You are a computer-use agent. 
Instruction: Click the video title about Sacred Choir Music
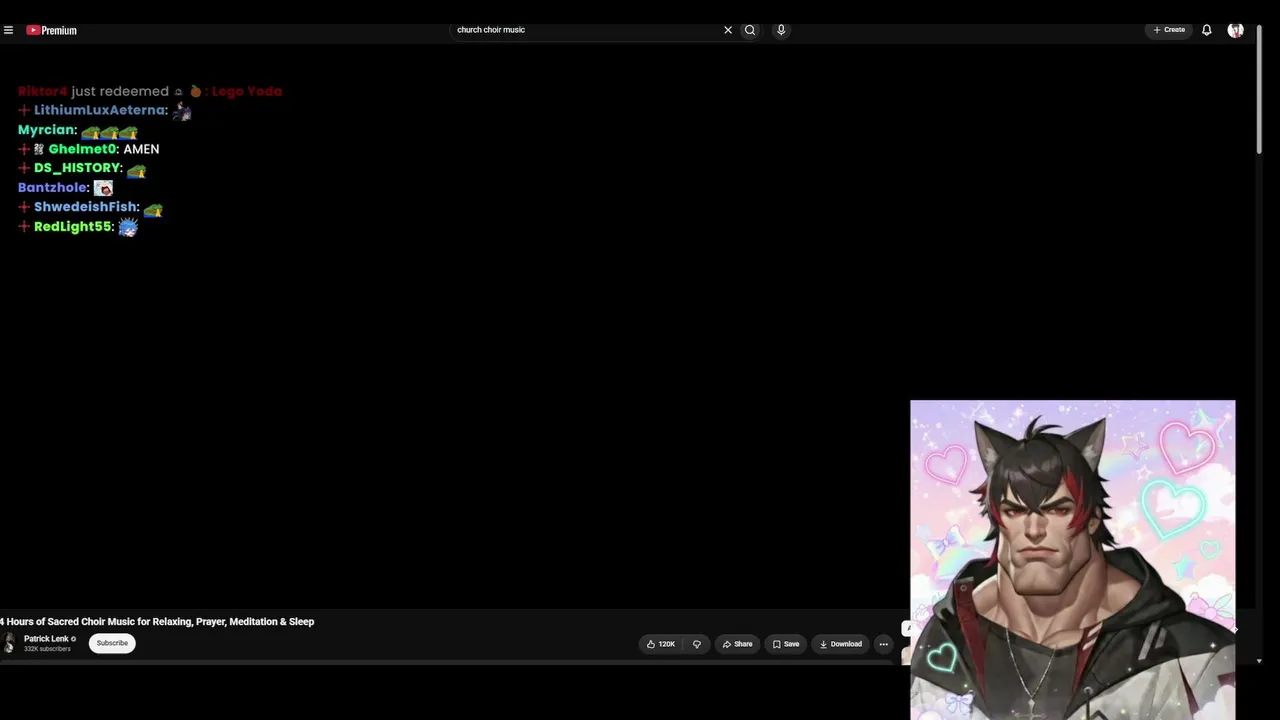pos(157,622)
